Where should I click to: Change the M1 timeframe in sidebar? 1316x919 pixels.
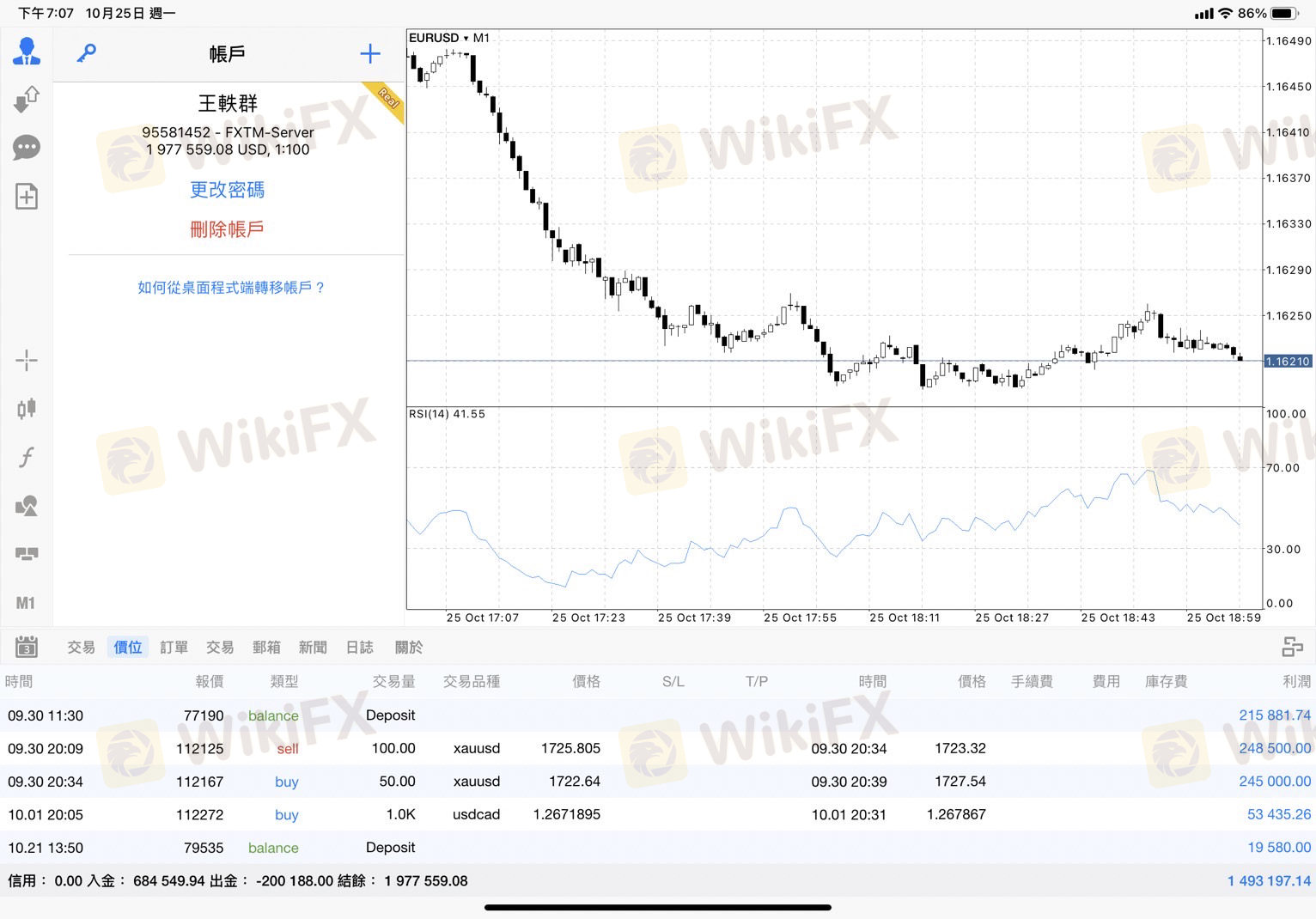(x=26, y=603)
